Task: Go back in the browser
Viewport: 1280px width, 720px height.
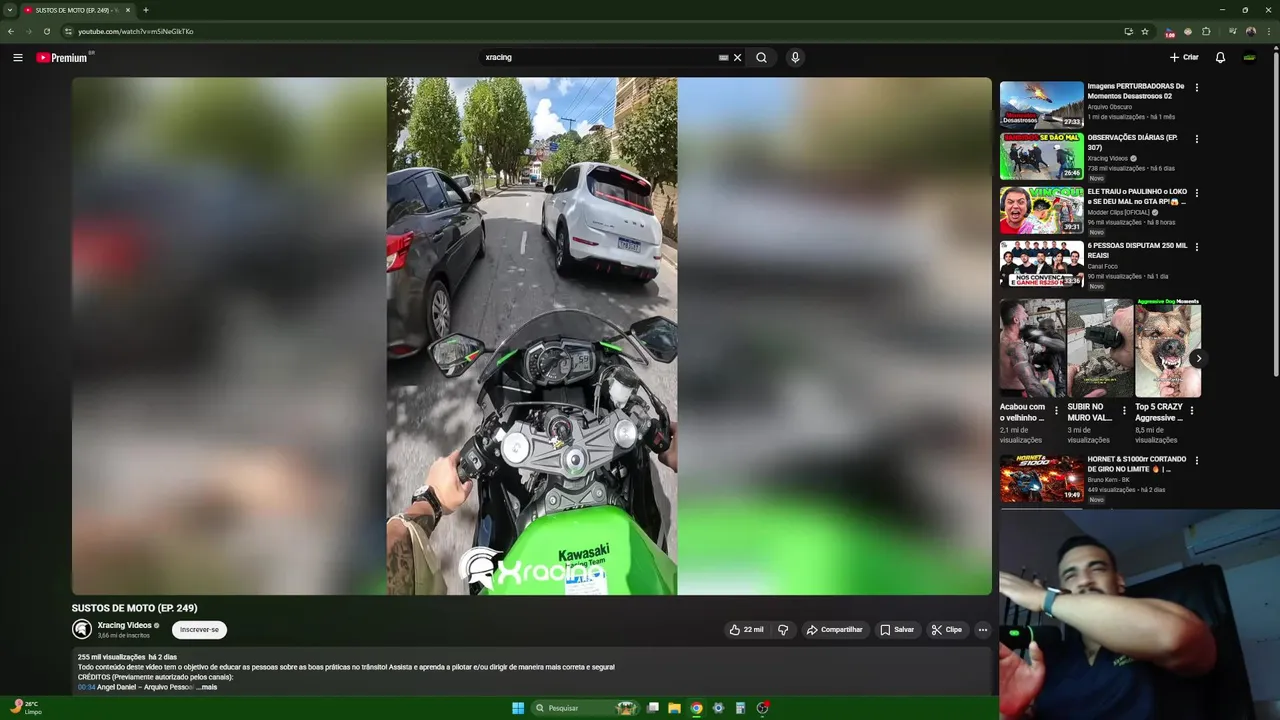Action: pyautogui.click(x=11, y=31)
